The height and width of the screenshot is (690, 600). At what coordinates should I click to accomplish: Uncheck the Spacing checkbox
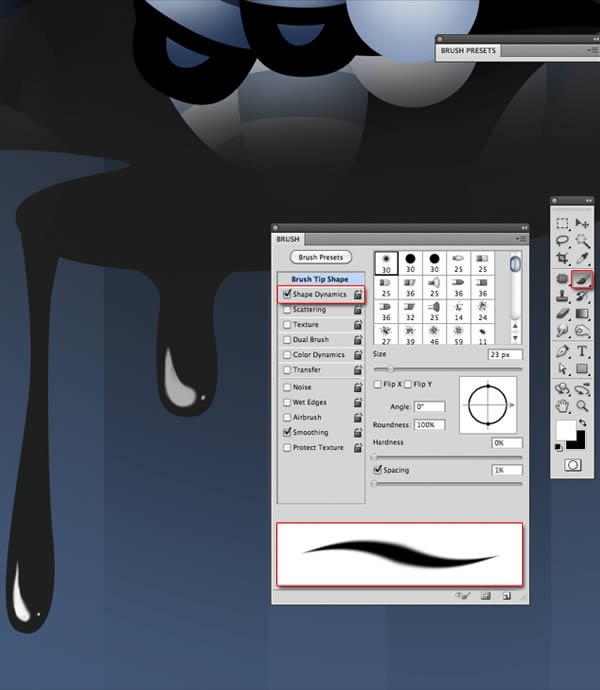pyautogui.click(x=377, y=470)
